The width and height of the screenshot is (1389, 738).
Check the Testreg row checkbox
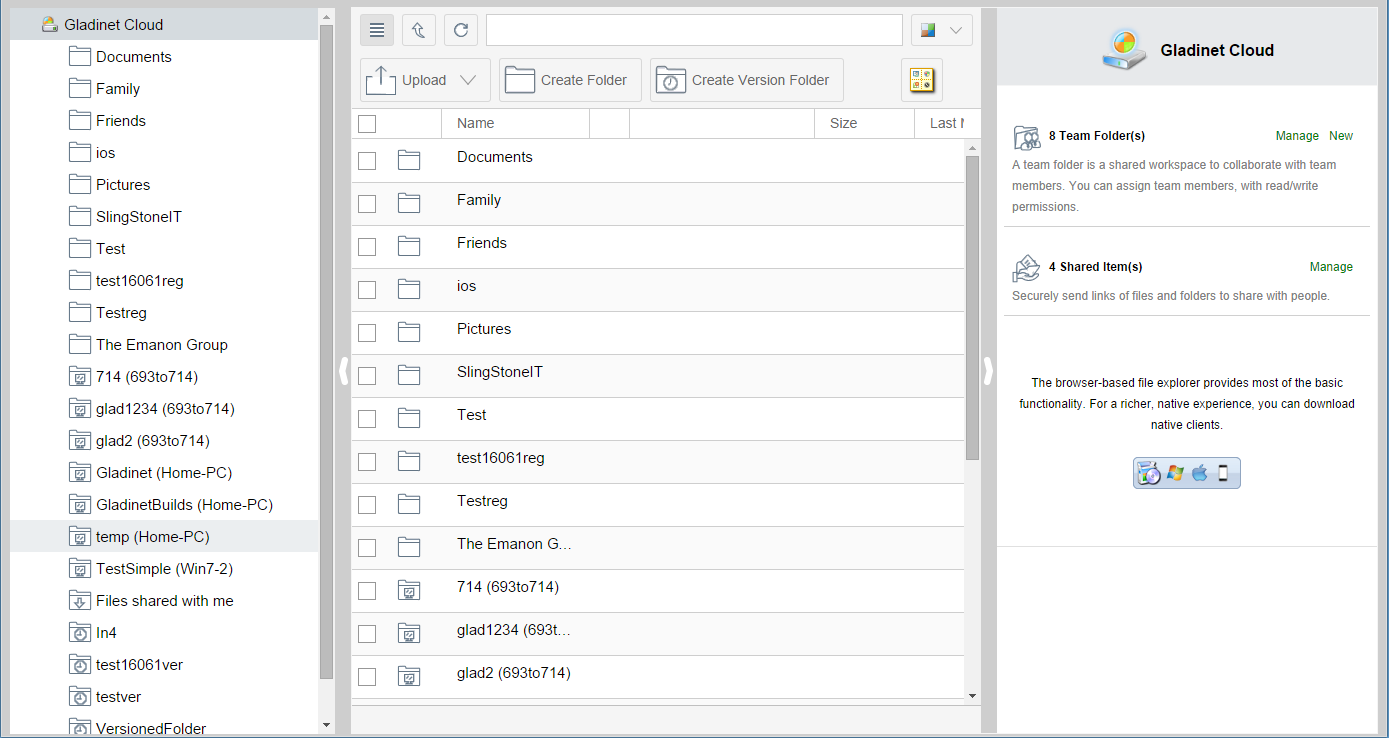pos(367,504)
